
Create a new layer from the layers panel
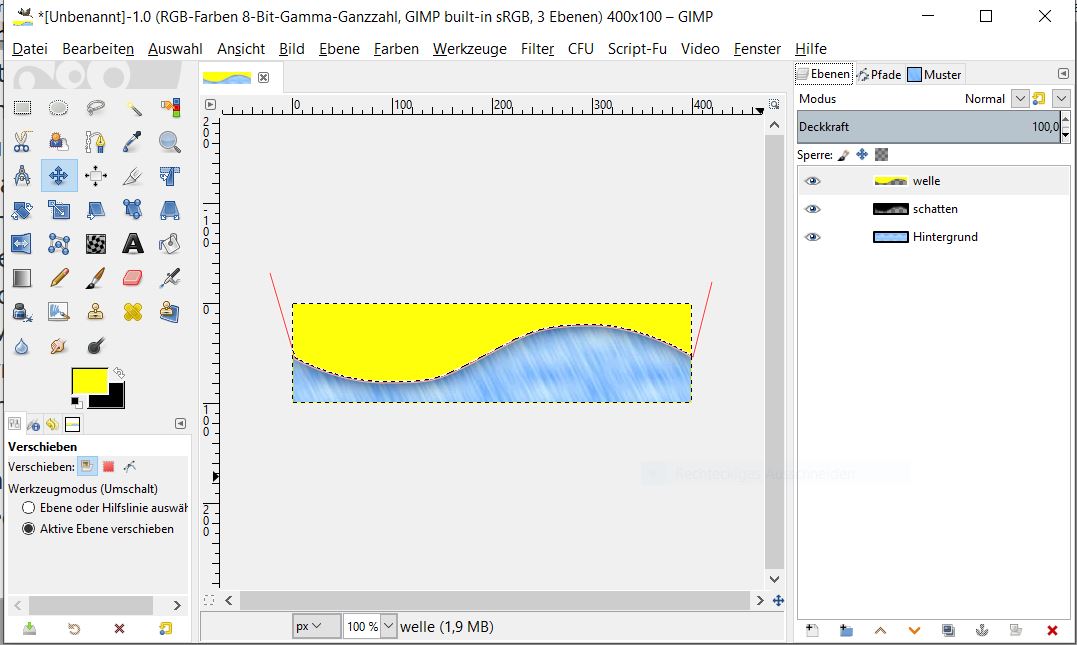tap(812, 630)
